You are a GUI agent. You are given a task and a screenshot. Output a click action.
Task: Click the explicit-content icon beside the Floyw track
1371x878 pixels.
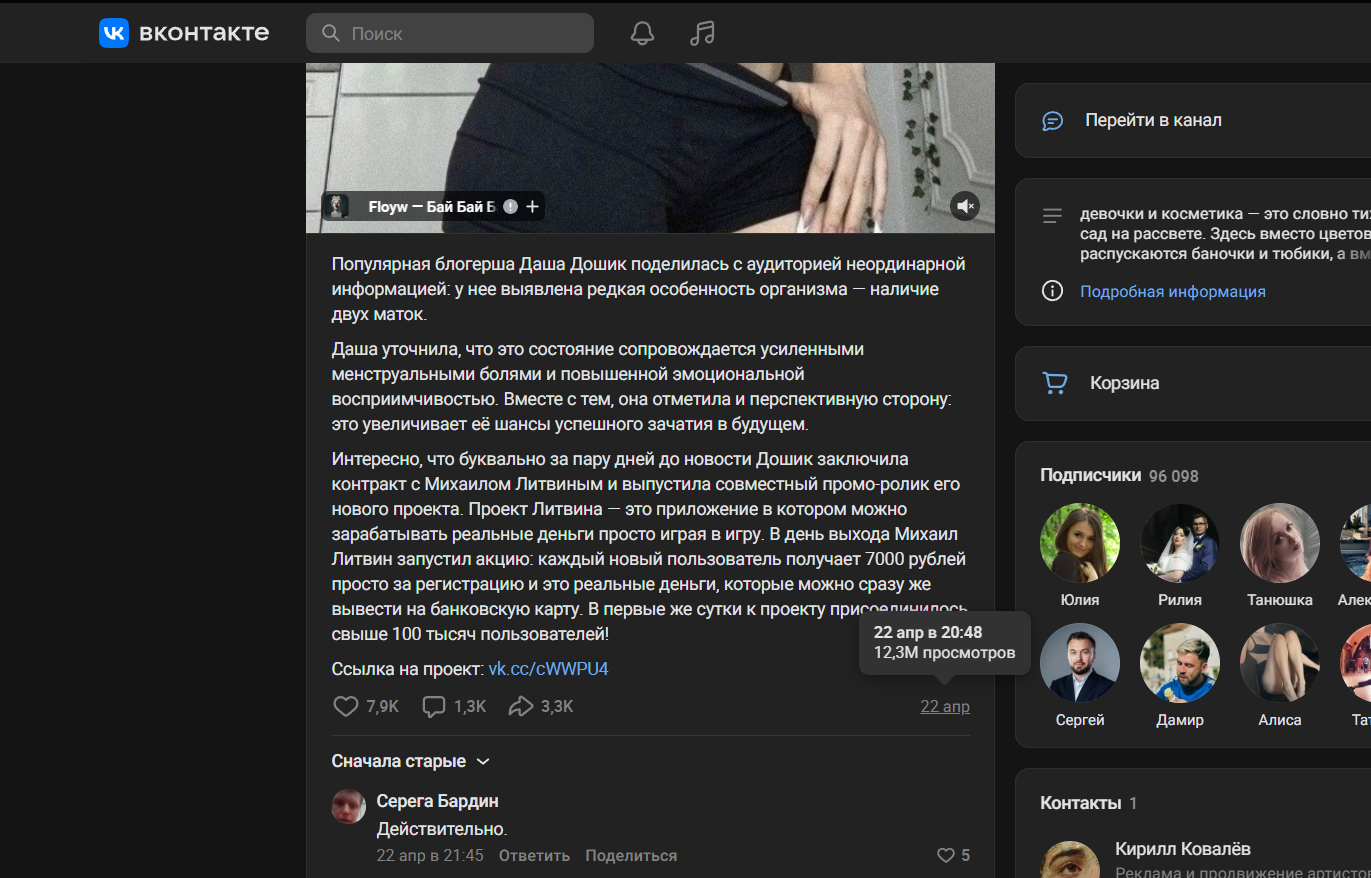coord(510,206)
